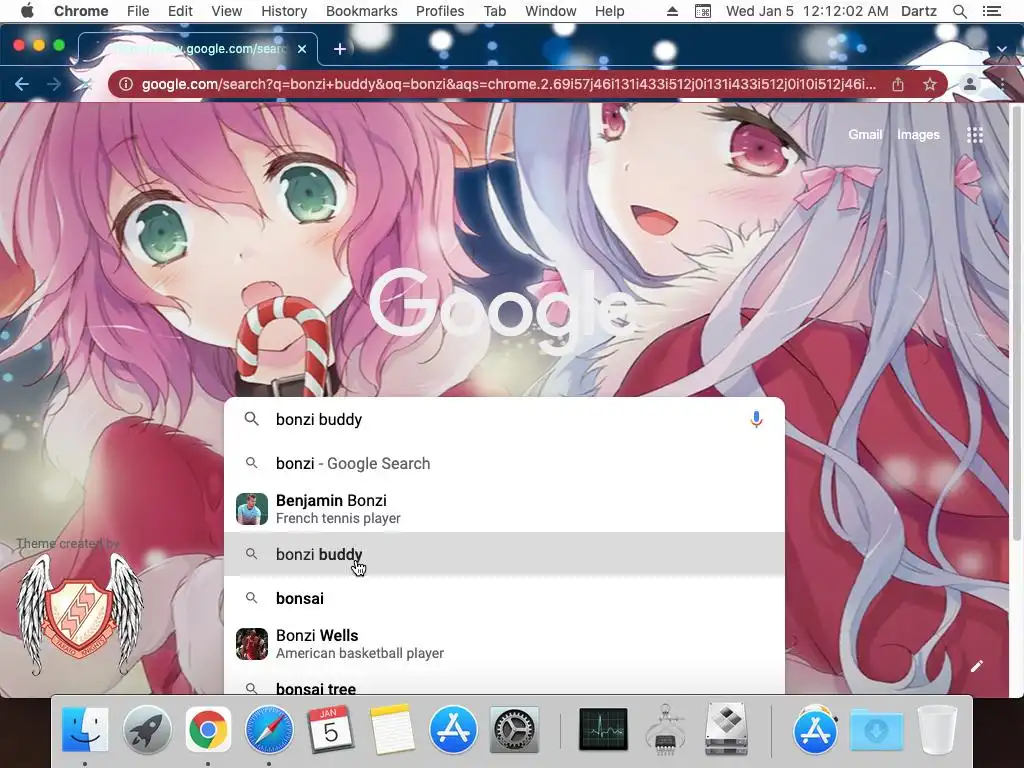Image resolution: width=1024 pixels, height=768 pixels.
Task: Open the History menu
Action: [x=284, y=11]
